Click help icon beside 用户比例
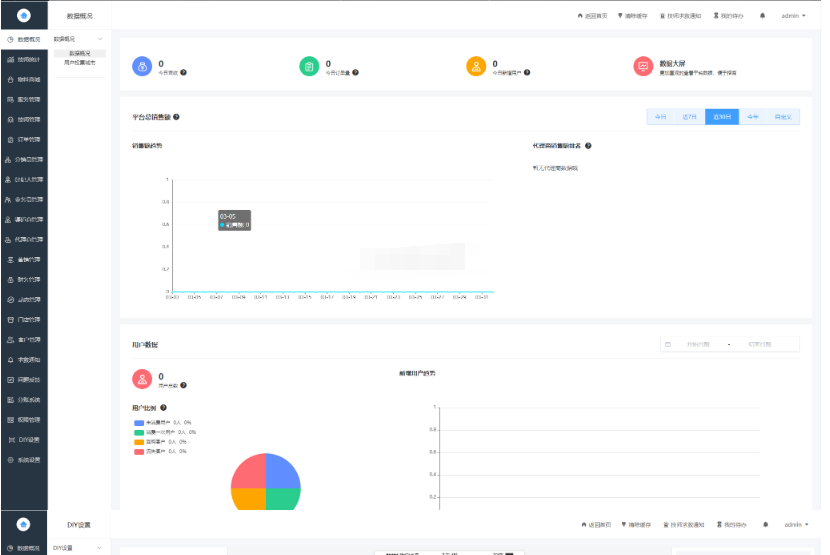The width and height of the screenshot is (830, 555). click(x=161, y=408)
